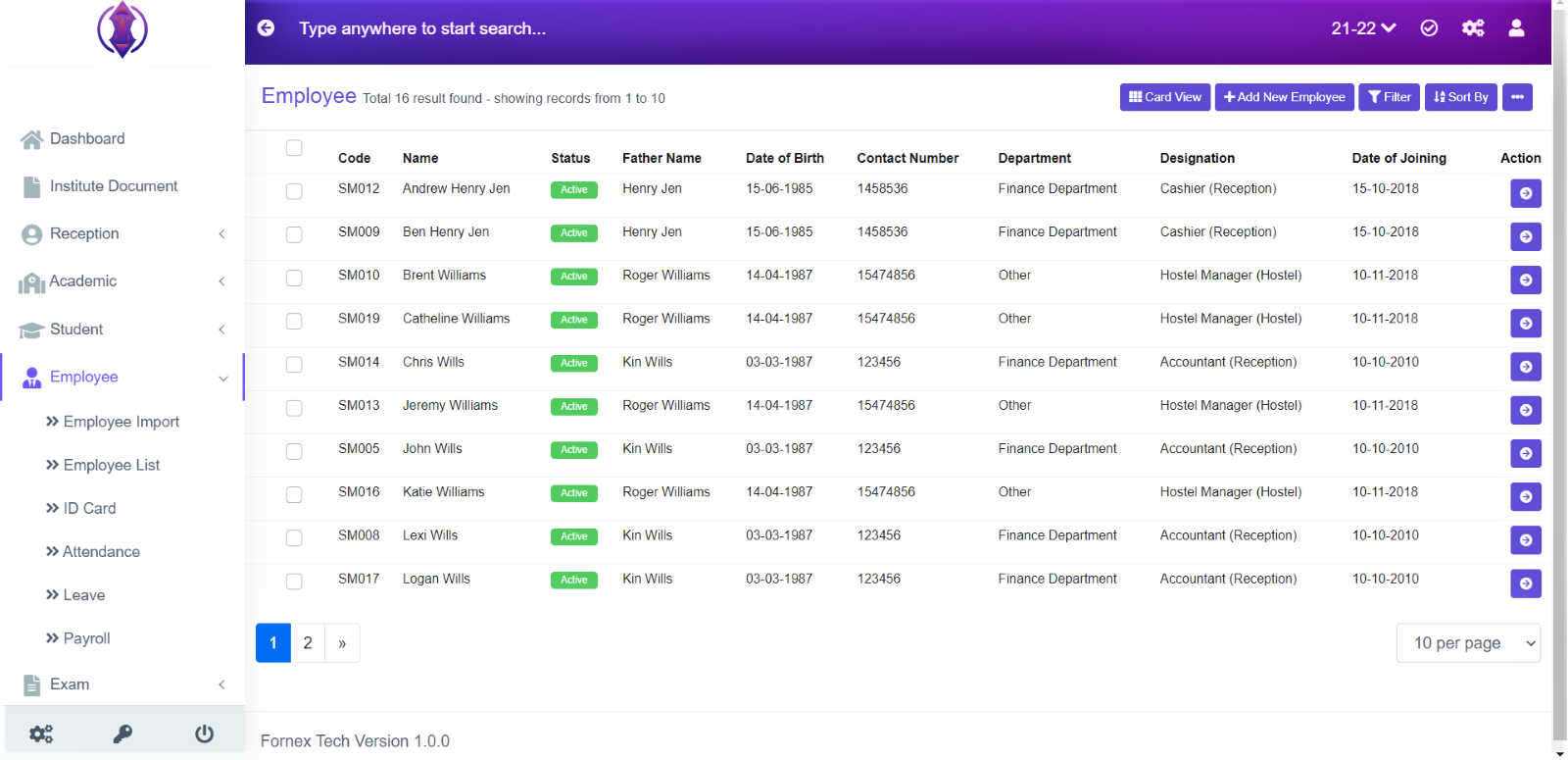This screenshot has height=760, width=1568.
Task: Click the power logout icon in sidebar
Action: tap(204, 734)
